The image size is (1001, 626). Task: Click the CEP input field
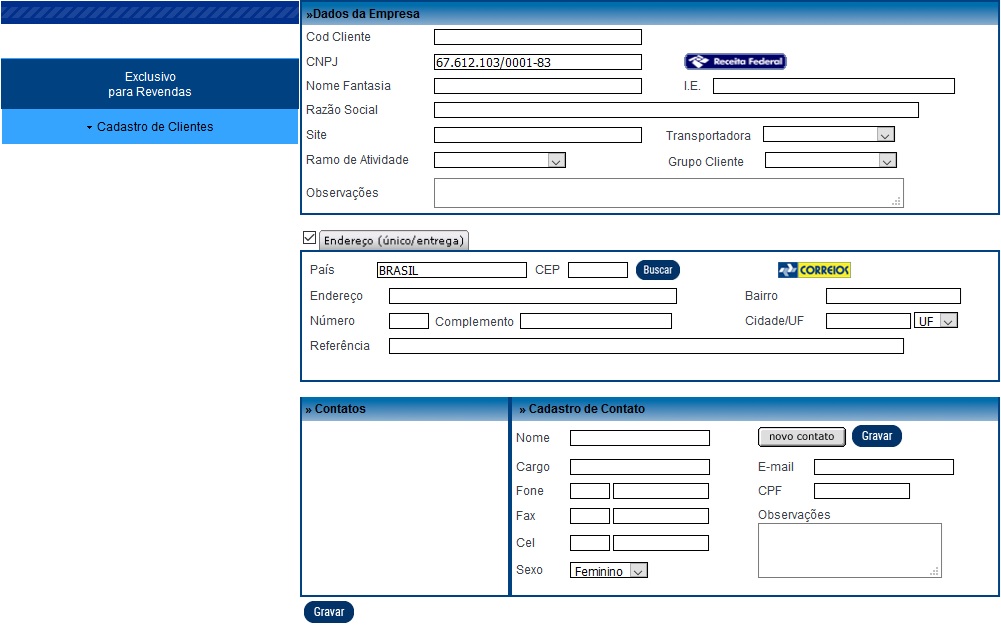click(x=598, y=270)
